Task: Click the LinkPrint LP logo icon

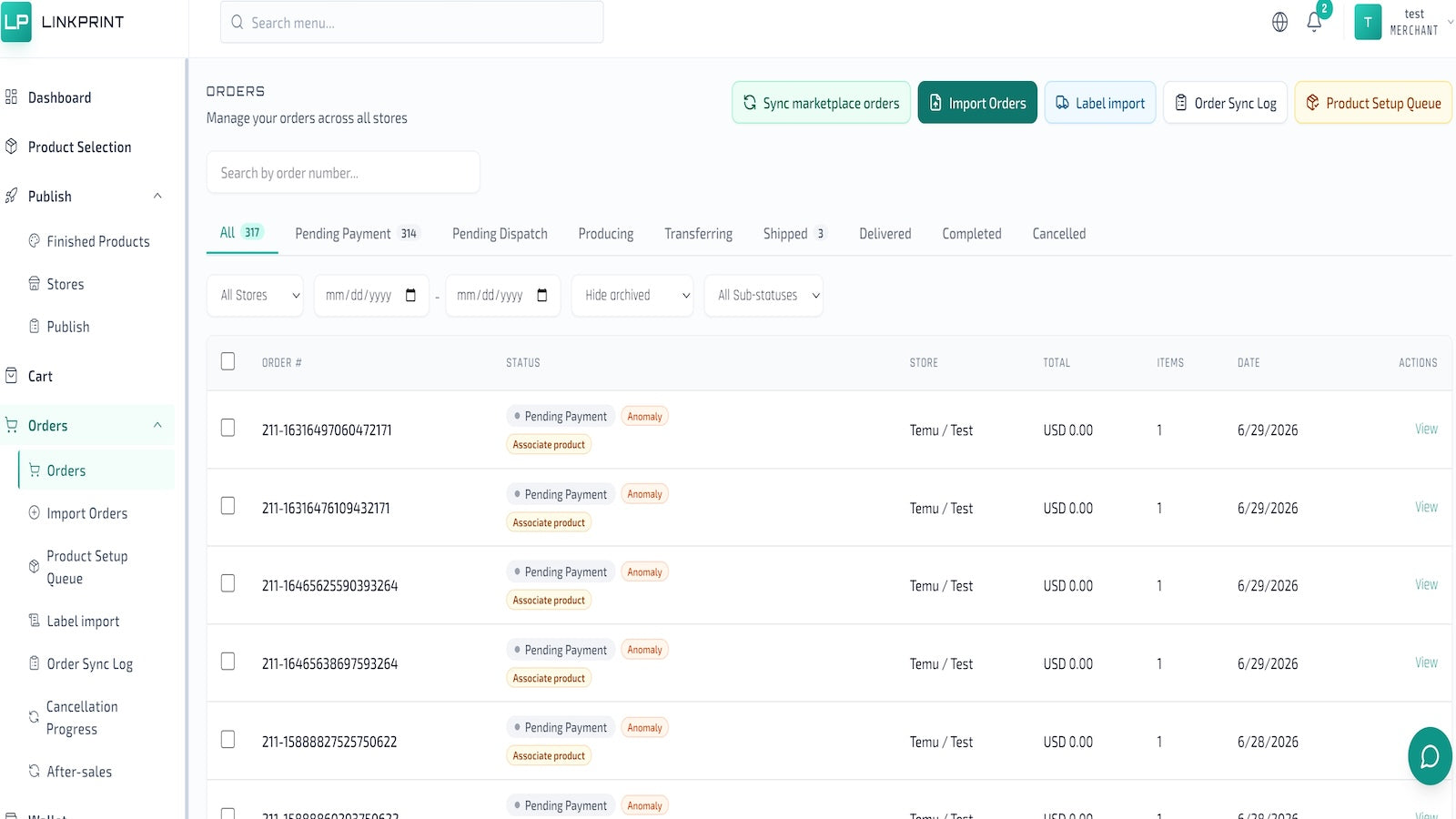Action: coord(16,22)
